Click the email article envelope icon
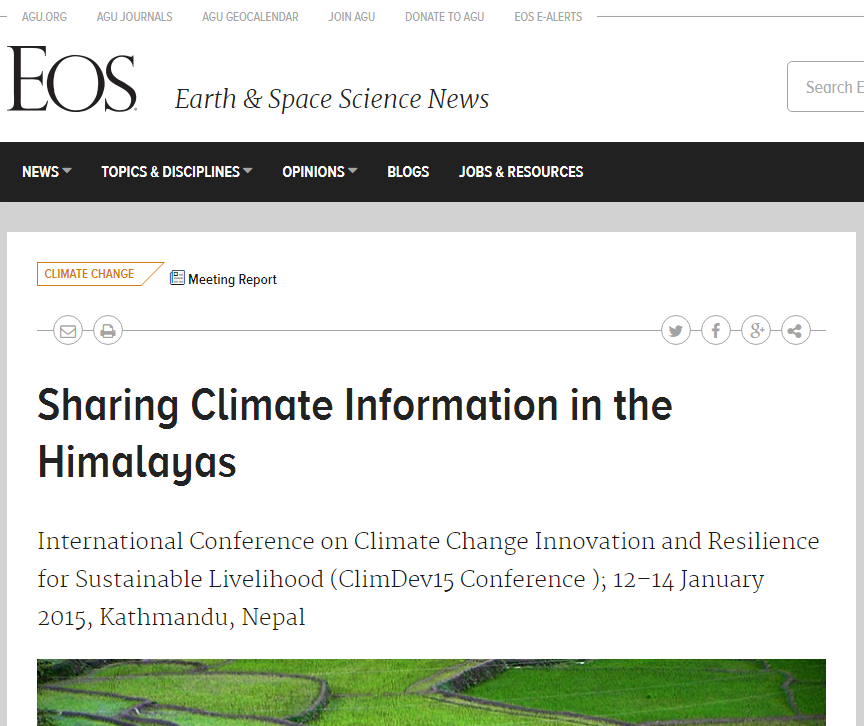Image resolution: width=864 pixels, height=726 pixels. click(x=68, y=331)
